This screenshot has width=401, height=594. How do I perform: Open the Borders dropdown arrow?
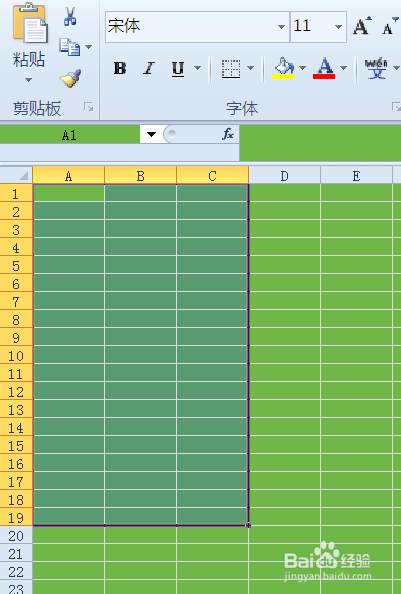(250, 68)
